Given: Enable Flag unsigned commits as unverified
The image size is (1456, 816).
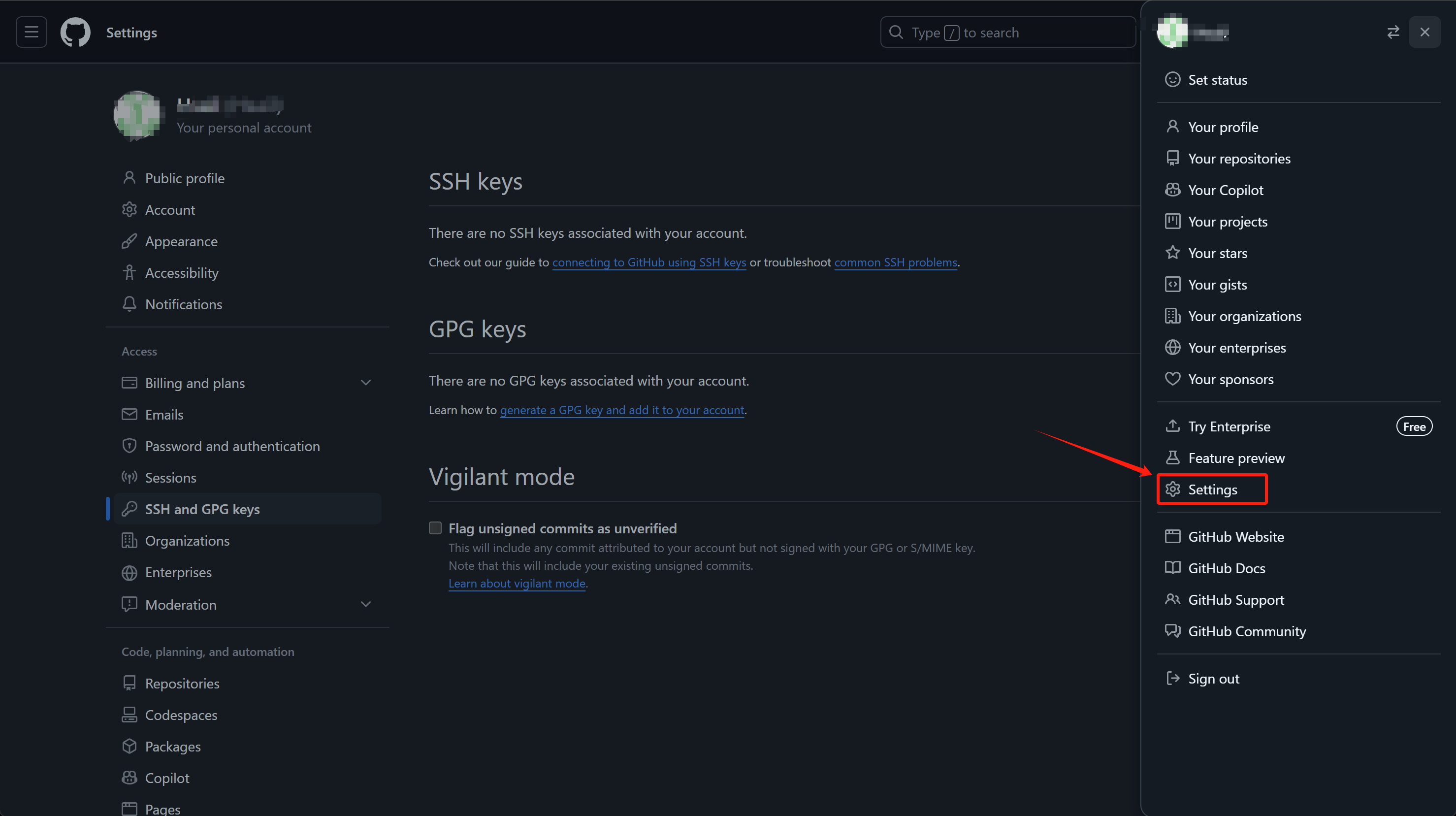Looking at the screenshot, I should [x=435, y=528].
